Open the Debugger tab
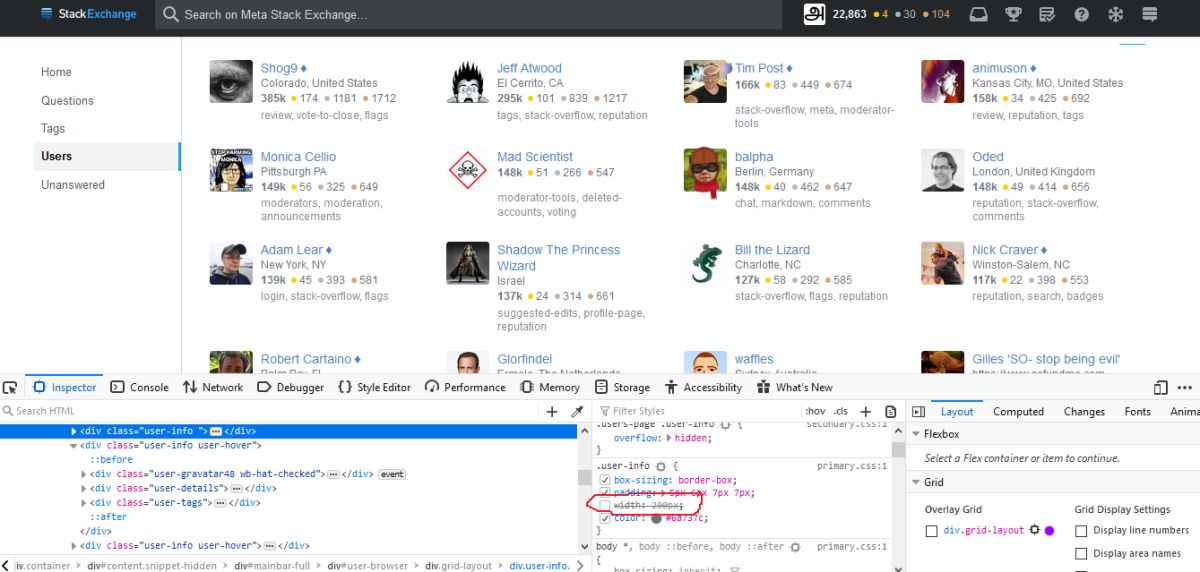 coord(290,387)
